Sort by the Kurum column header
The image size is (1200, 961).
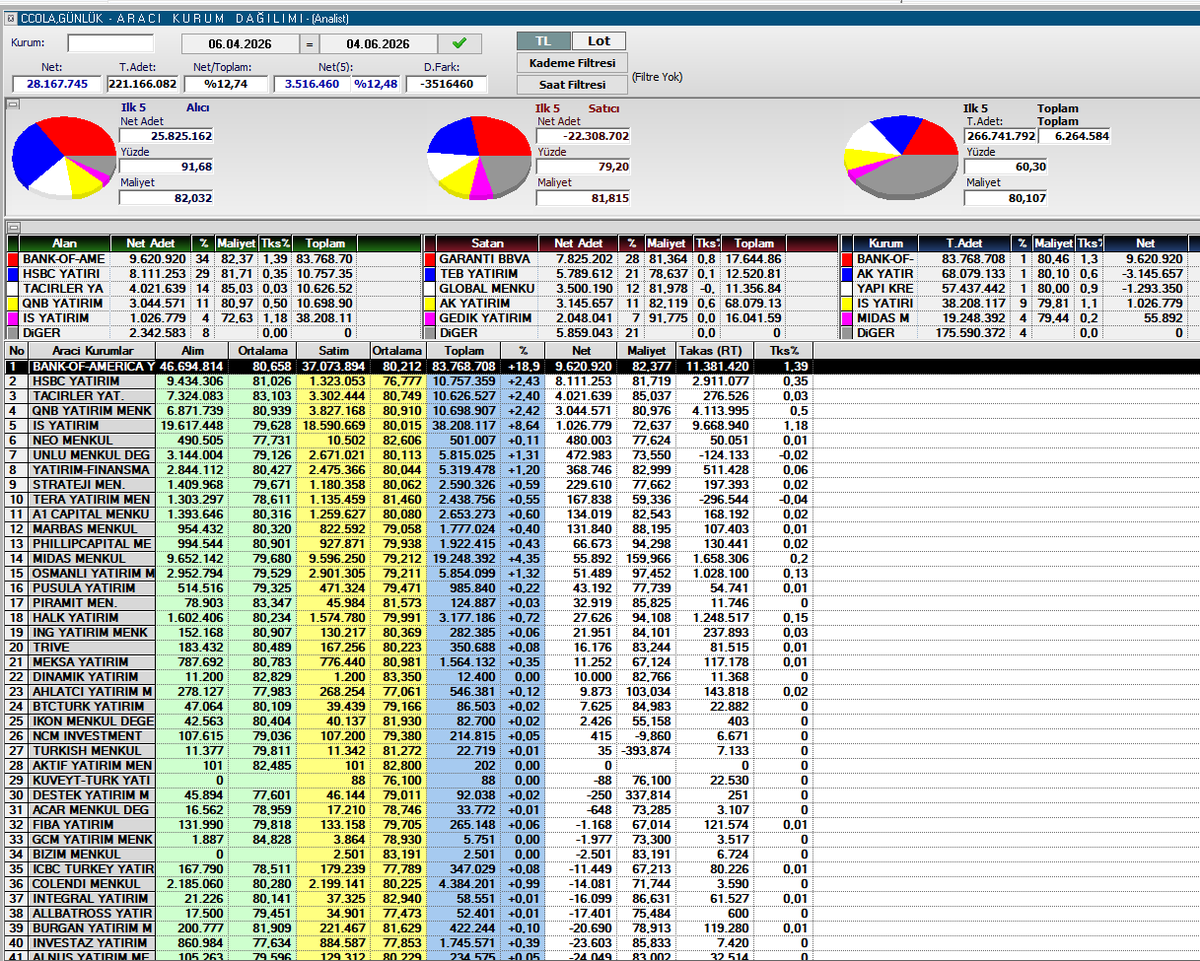tap(886, 243)
